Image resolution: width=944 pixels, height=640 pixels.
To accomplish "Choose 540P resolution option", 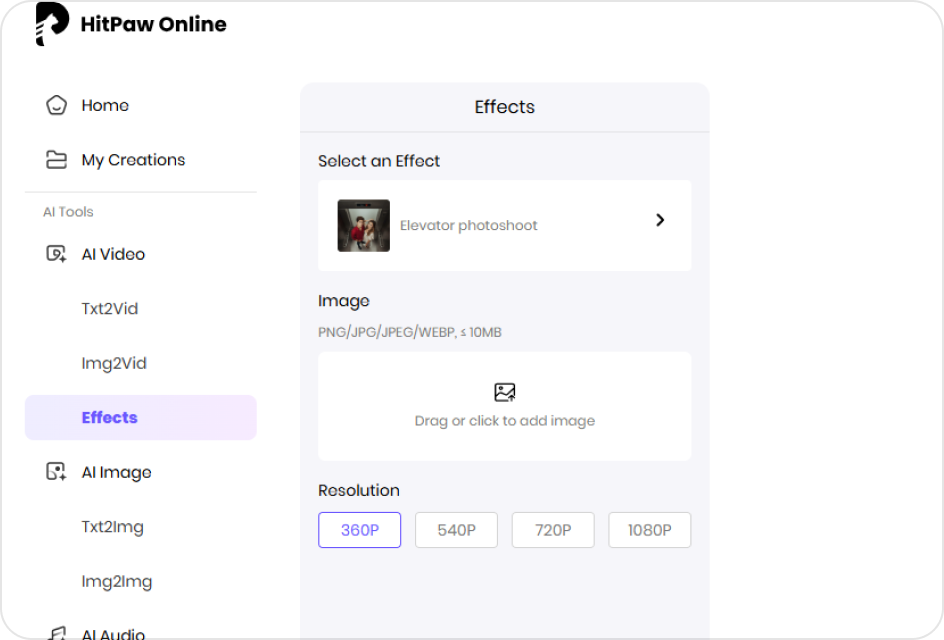I will pos(456,530).
